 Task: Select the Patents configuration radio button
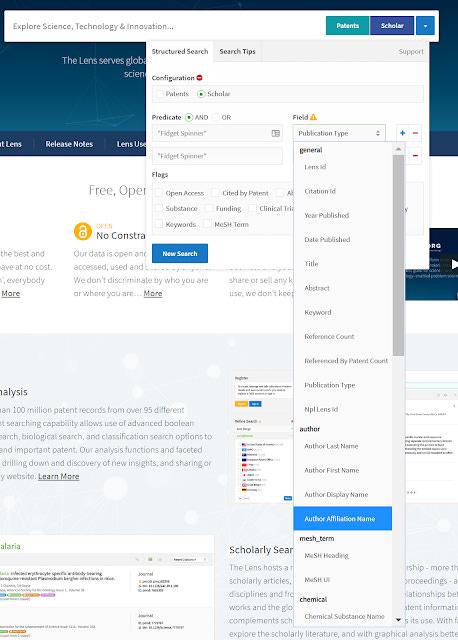click(160, 94)
